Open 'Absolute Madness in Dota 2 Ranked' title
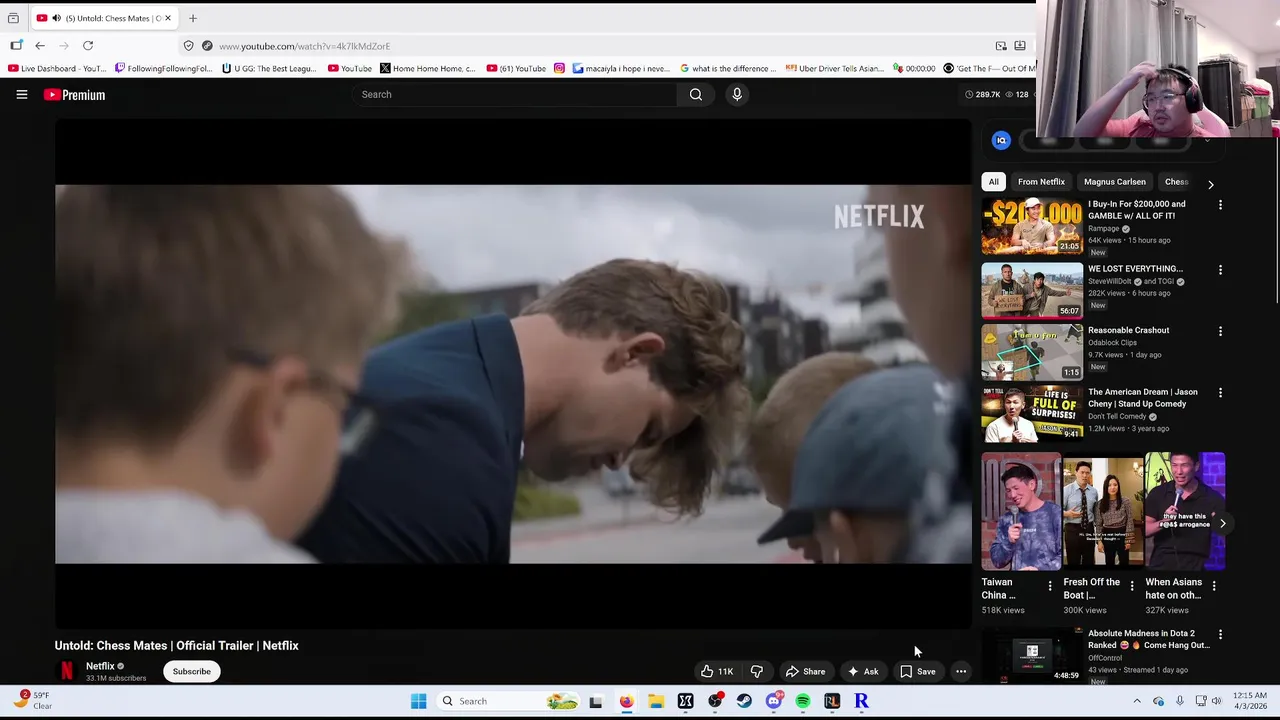Viewport: 1280px width, 720px height. coord(1148,639)
